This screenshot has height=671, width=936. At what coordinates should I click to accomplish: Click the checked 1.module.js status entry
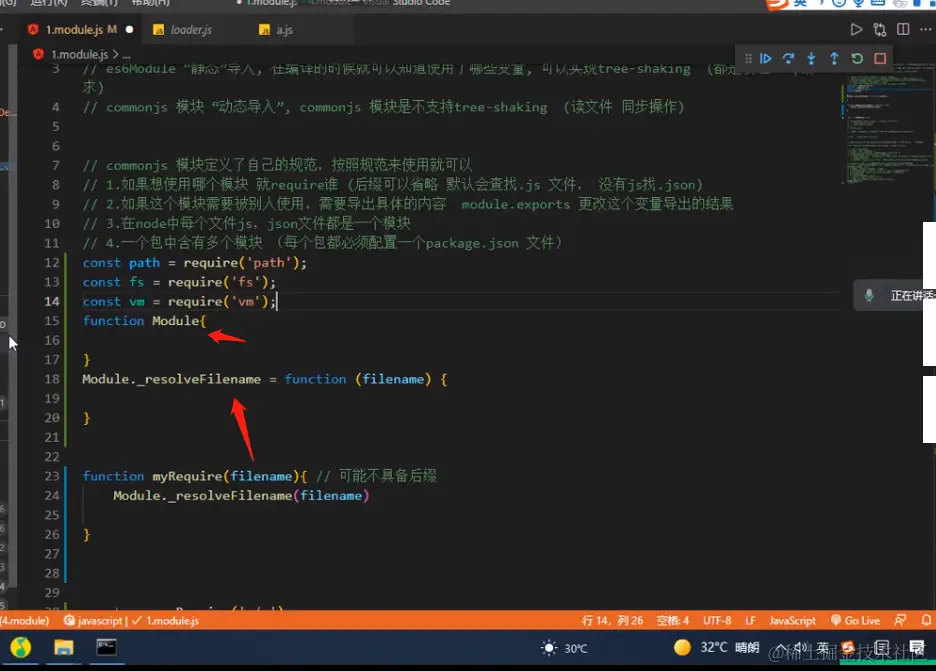[x=165, y=620]
